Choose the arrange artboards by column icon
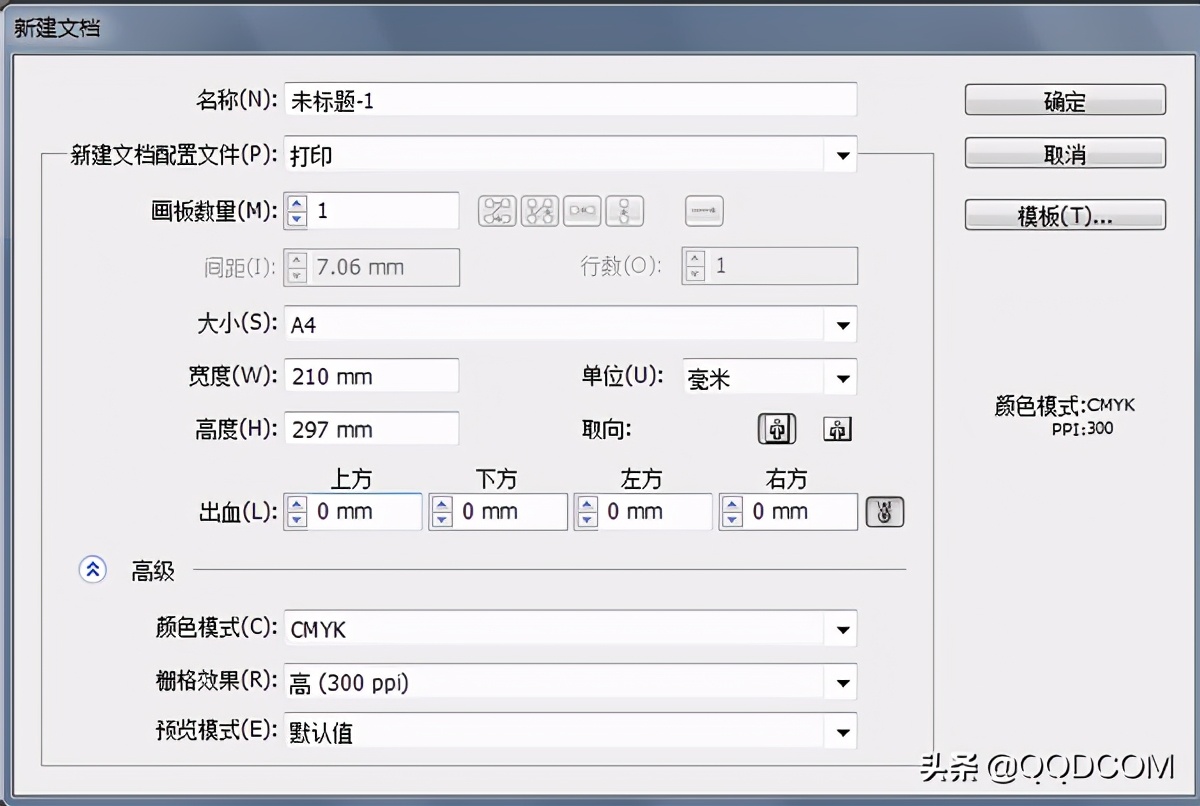 [x=623, y=211]
